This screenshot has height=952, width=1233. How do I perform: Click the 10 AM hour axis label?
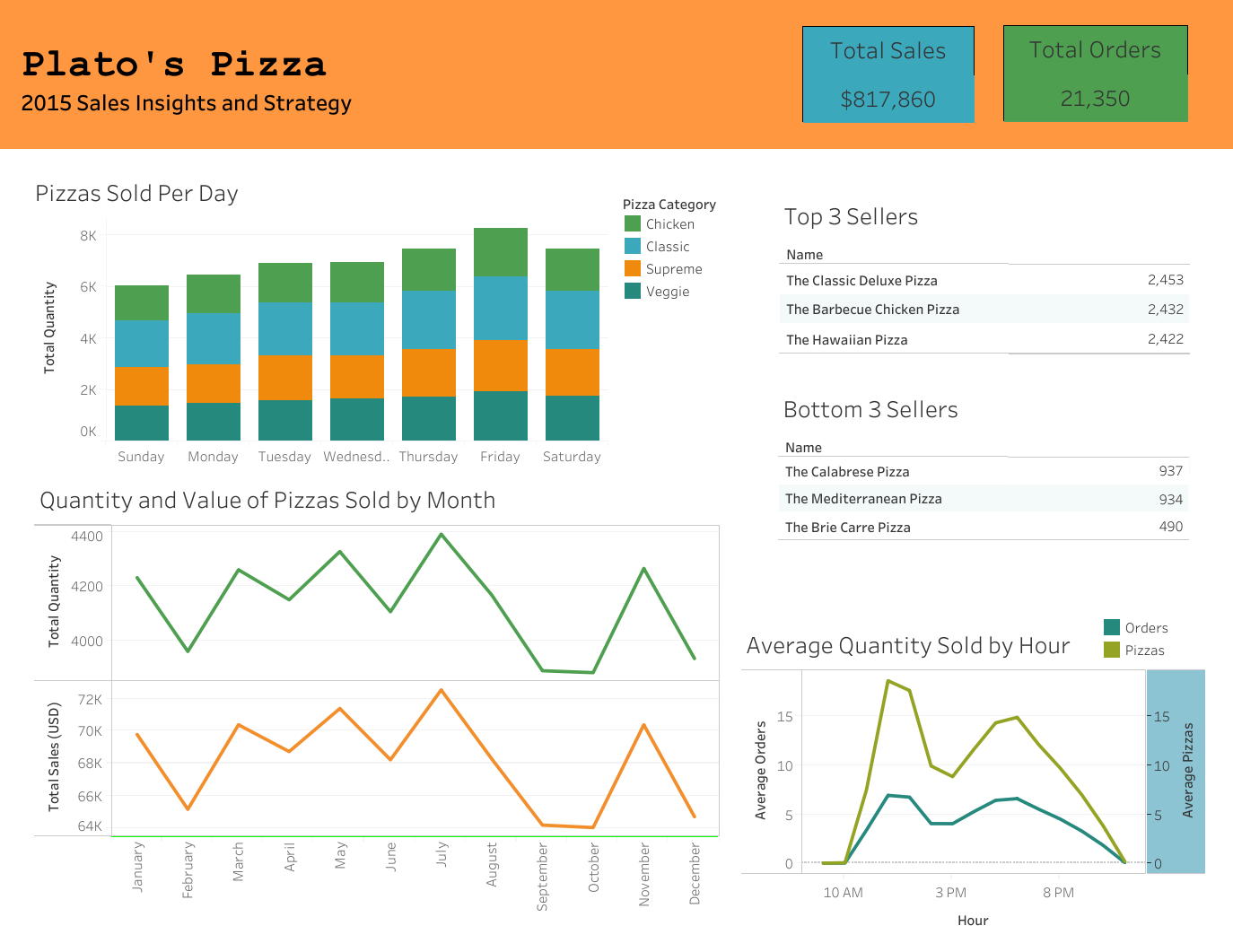click(843, 893)
